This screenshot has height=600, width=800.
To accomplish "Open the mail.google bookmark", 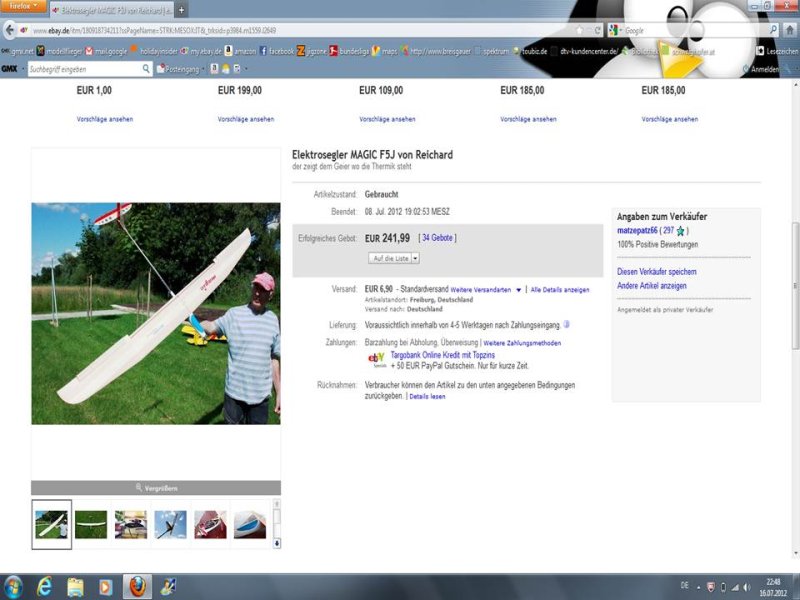I will pyautogui.click(x=107, y=51).
